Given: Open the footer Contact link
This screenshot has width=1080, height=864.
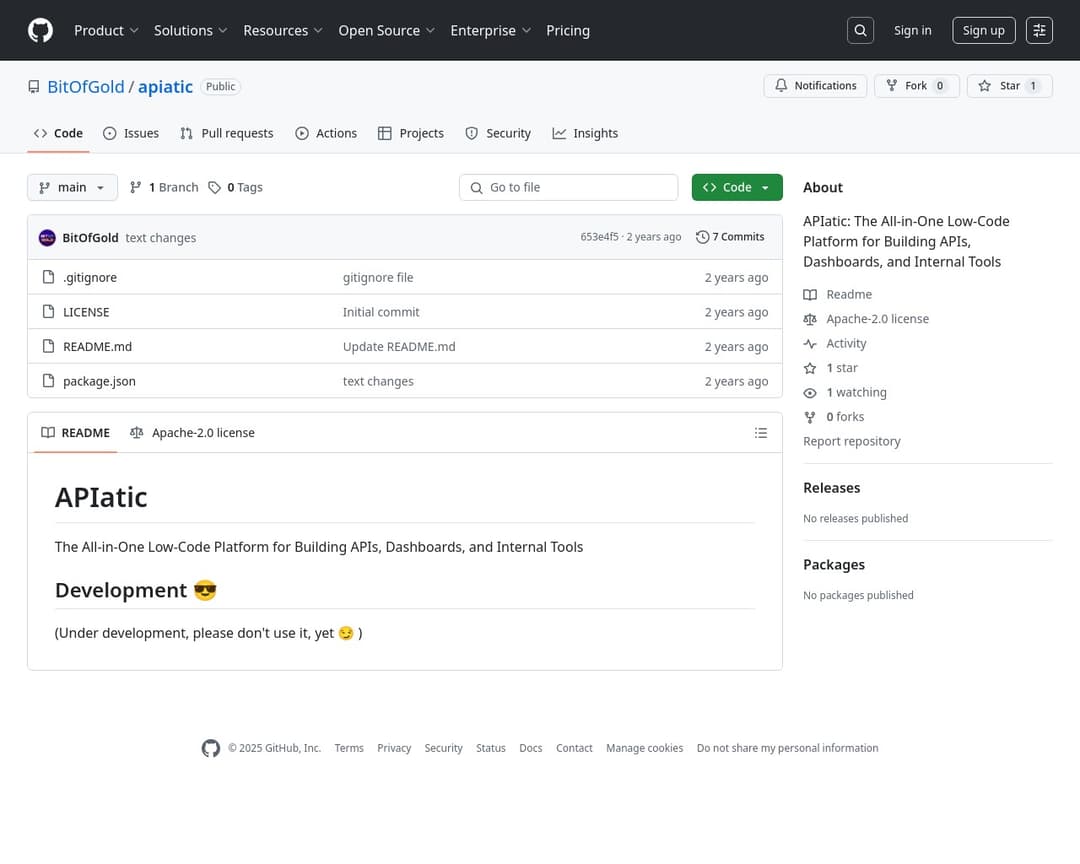Looking at the screenshot, I should pyautogui.click(x=574, y=748).
